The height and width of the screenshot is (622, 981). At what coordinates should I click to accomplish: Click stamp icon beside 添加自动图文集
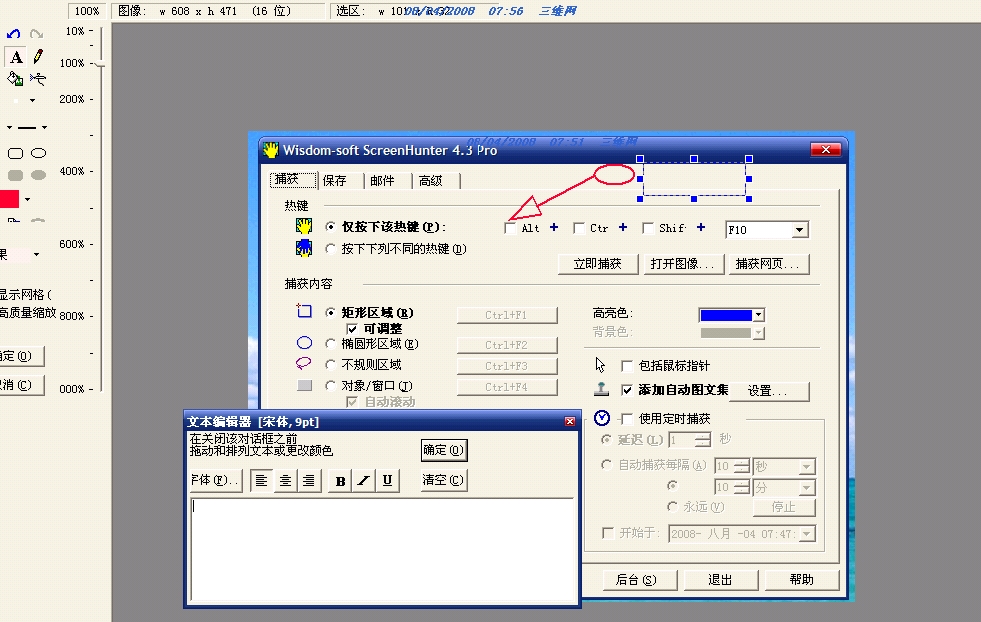coord(601,389)
